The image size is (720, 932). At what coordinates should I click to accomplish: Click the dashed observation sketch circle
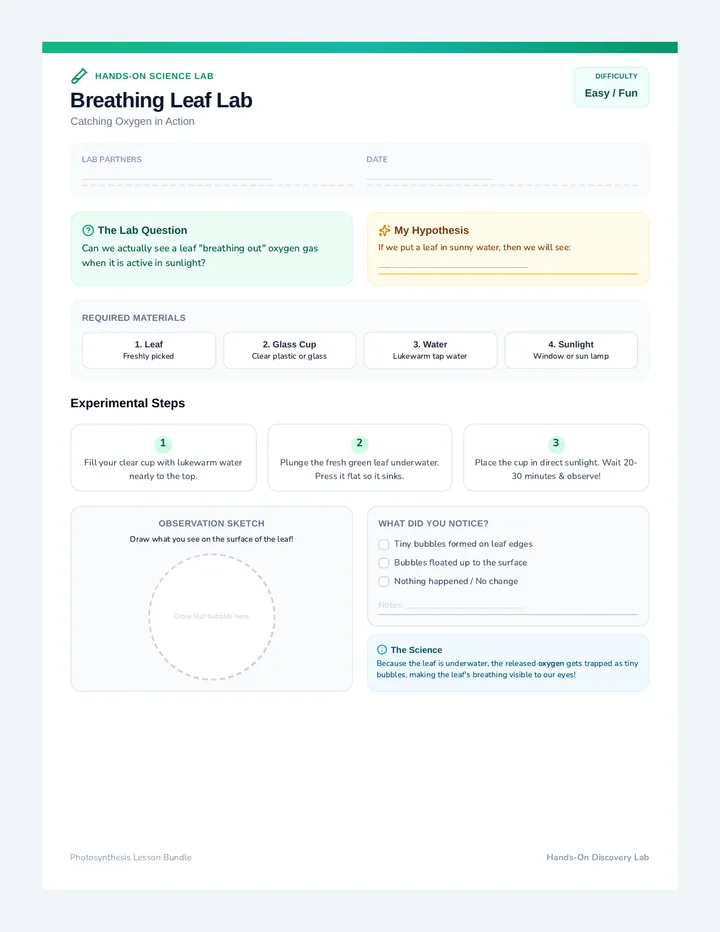pyautogui.click(x=212, y=616)
